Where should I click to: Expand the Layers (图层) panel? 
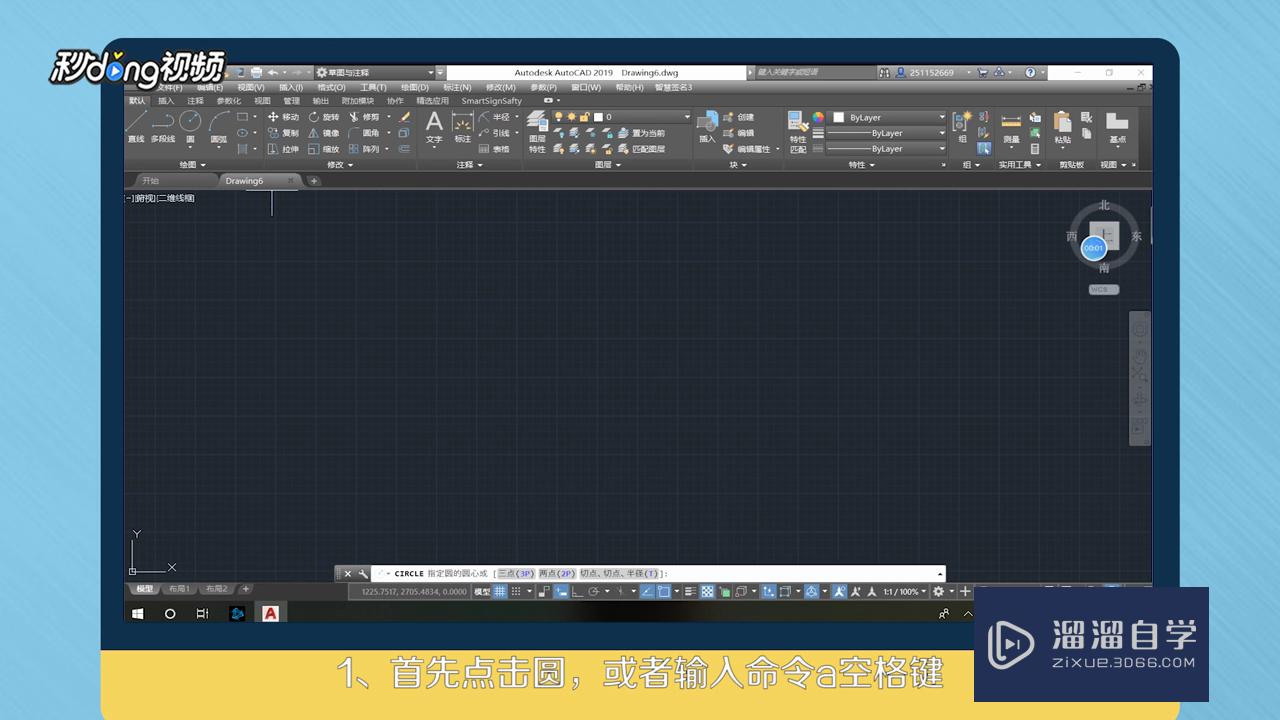(607, 165)
